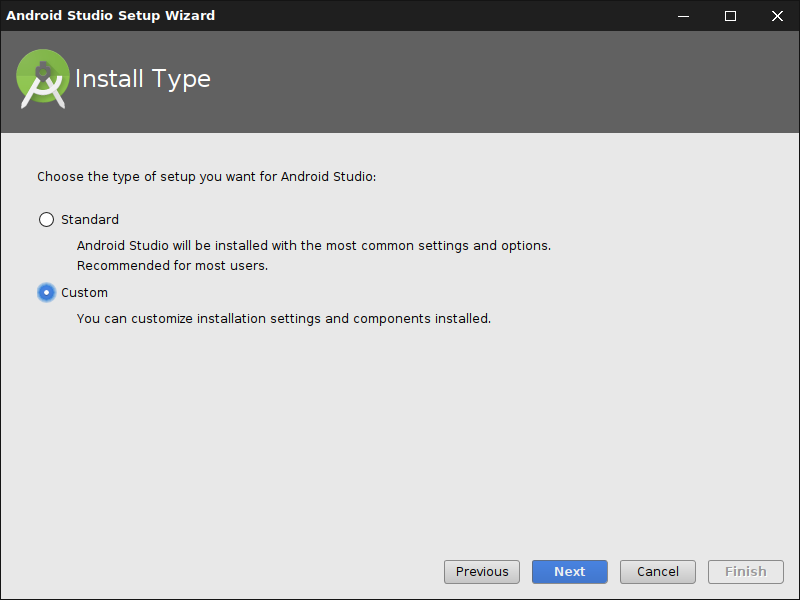Go back with the Previous button
Screen dimensions: 800x600
pyautogui.click(x=482, y=572)
